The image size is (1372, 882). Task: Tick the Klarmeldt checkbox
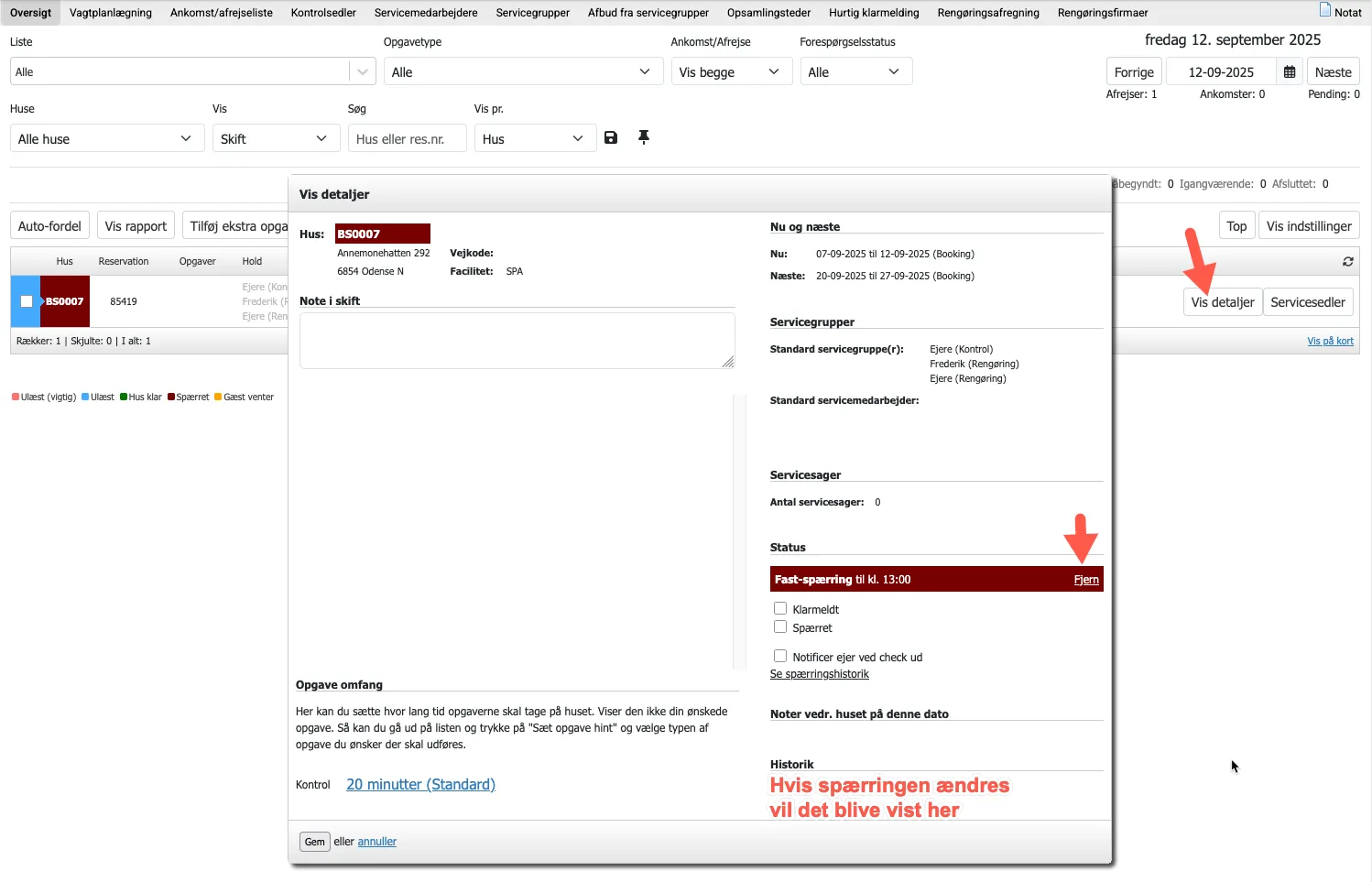coord(780,608)
